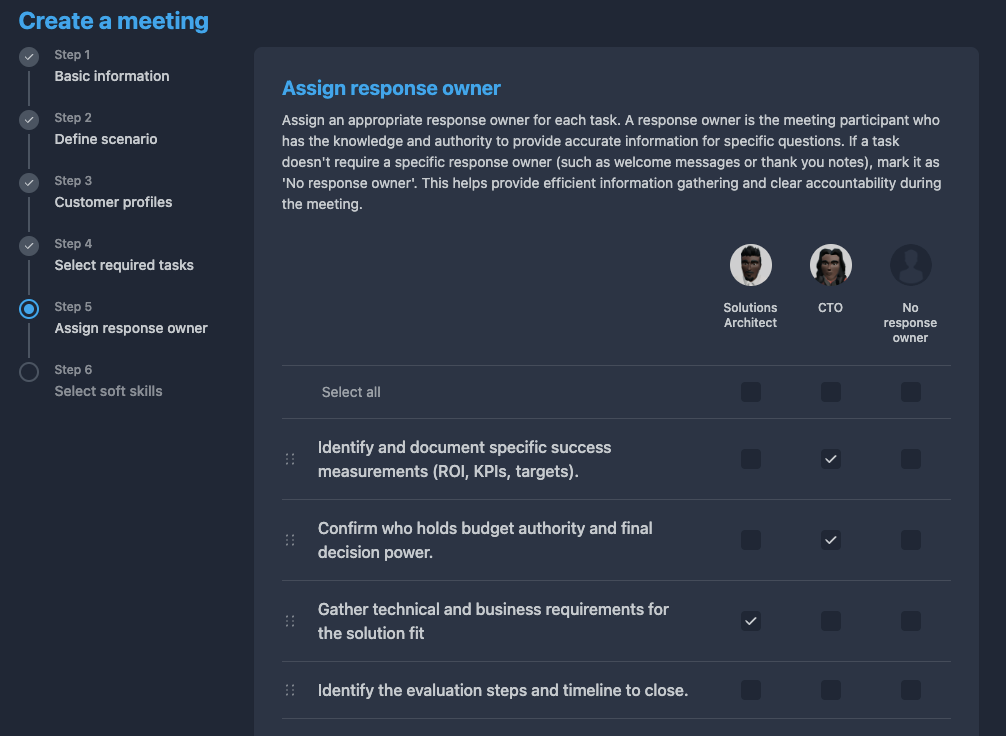Click drag handle beside evaluation steps task
Viewport: 1006px width, 736px height.
click(x=290, y=690)
